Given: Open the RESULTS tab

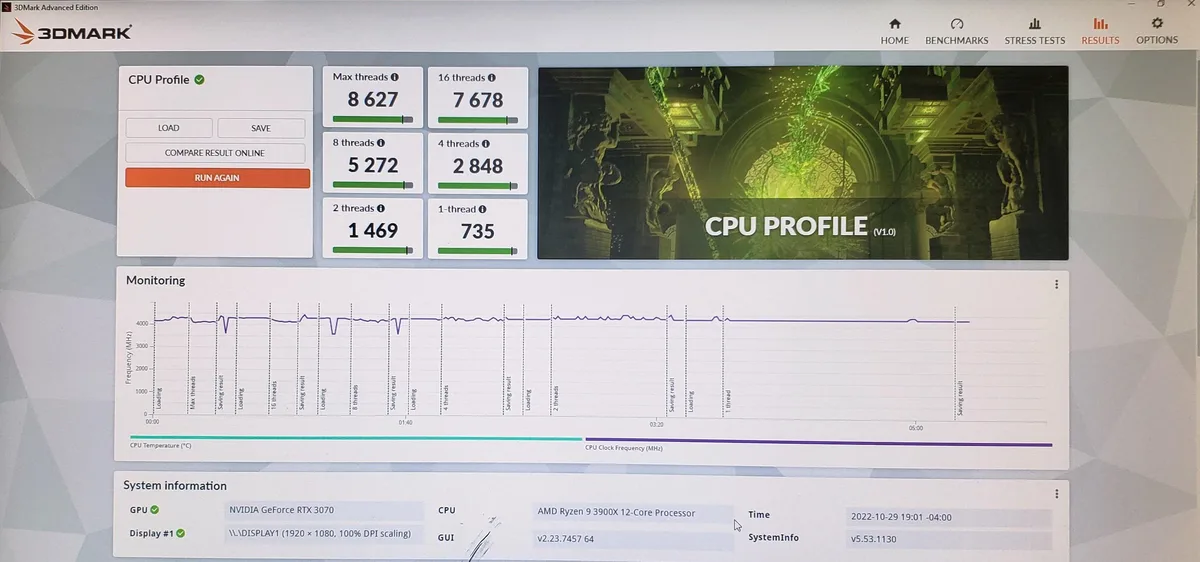Looking at the screenshot, I should [1100, 31].
